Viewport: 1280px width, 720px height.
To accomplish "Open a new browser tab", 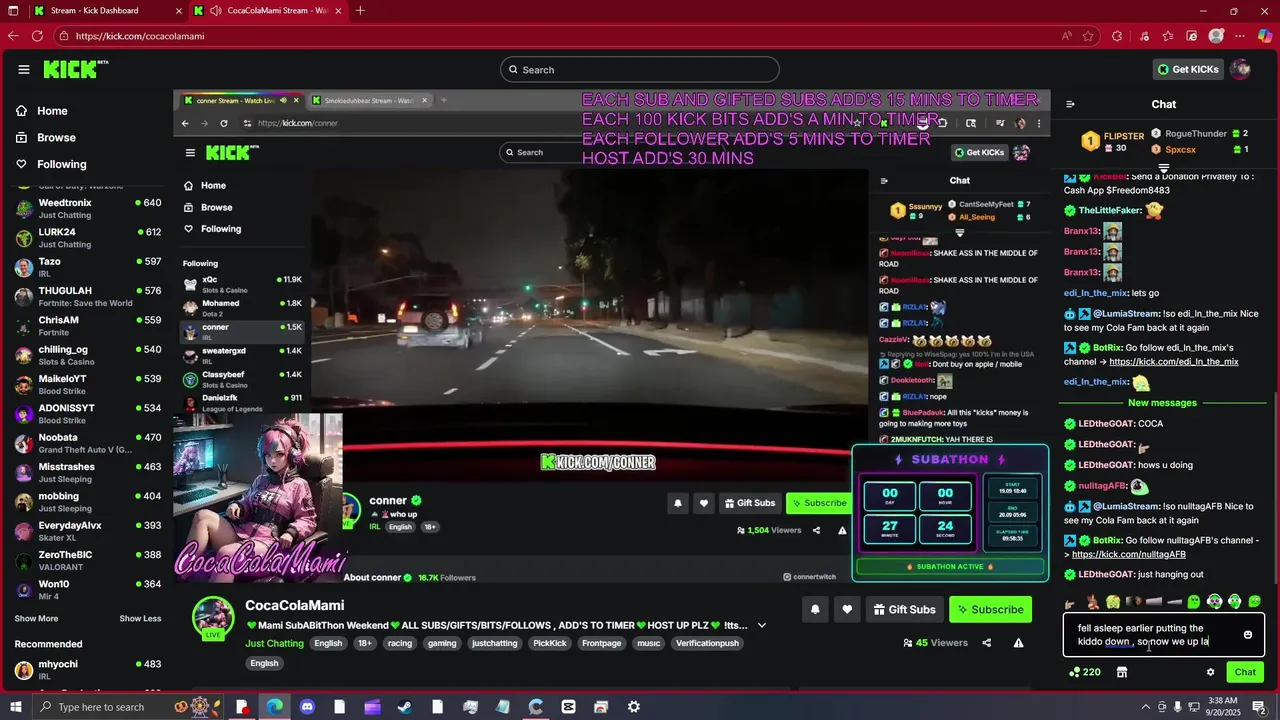I will (360, 11).
